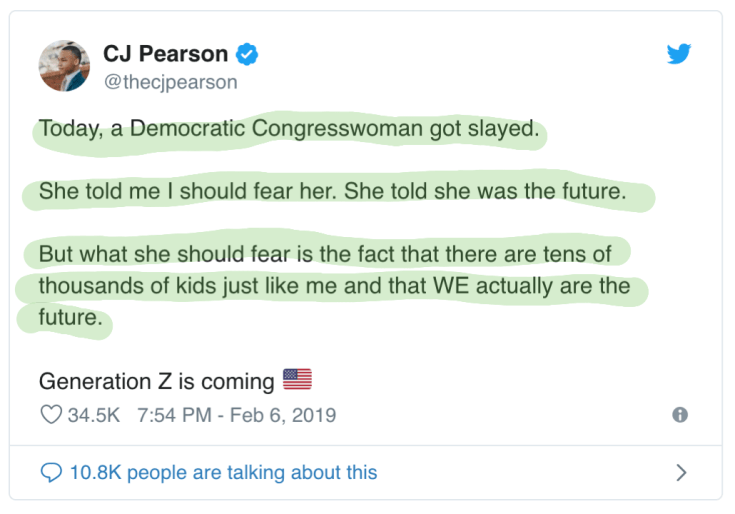
Task: Click the "Generation Z is coming" text
Action: pyautogui.click(x=156, y=381)
